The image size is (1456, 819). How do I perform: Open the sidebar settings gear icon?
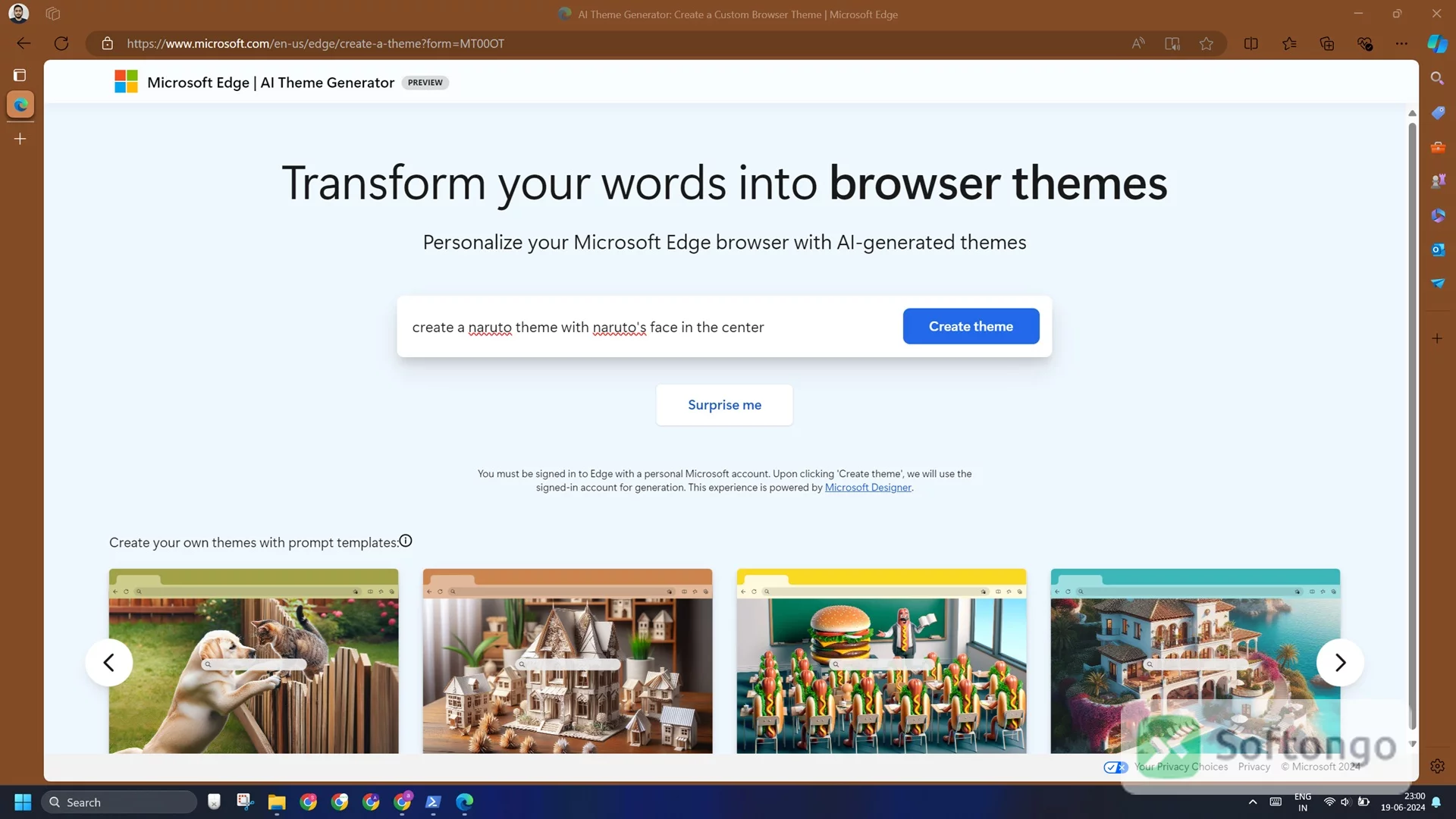1437,766
